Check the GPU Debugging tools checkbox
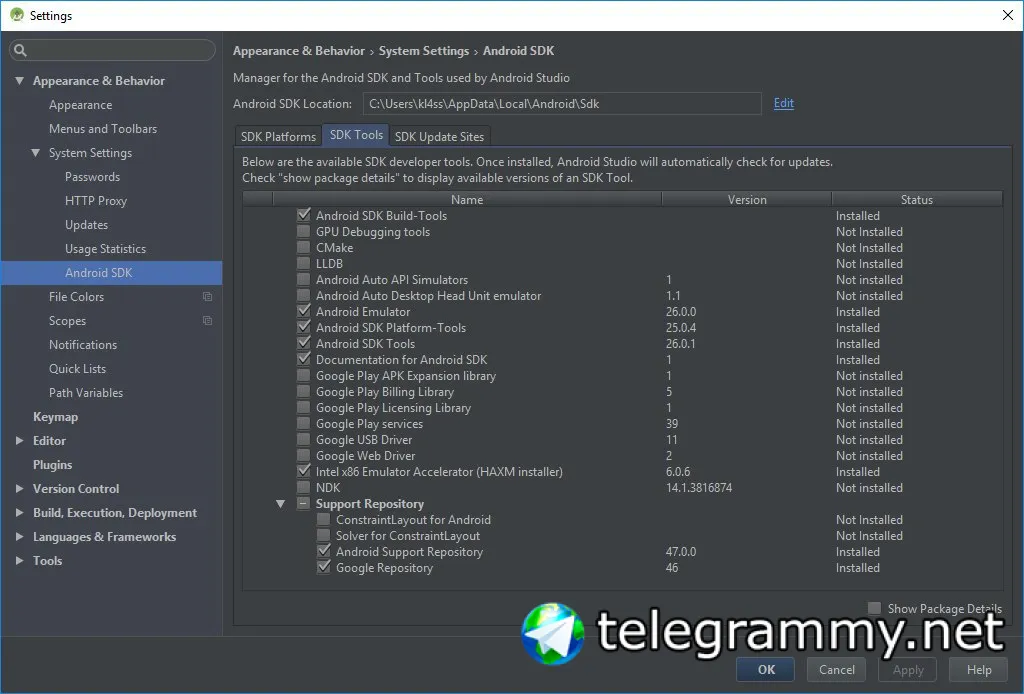The width and height of the screenshot is (1024, 694). [304, 231]
